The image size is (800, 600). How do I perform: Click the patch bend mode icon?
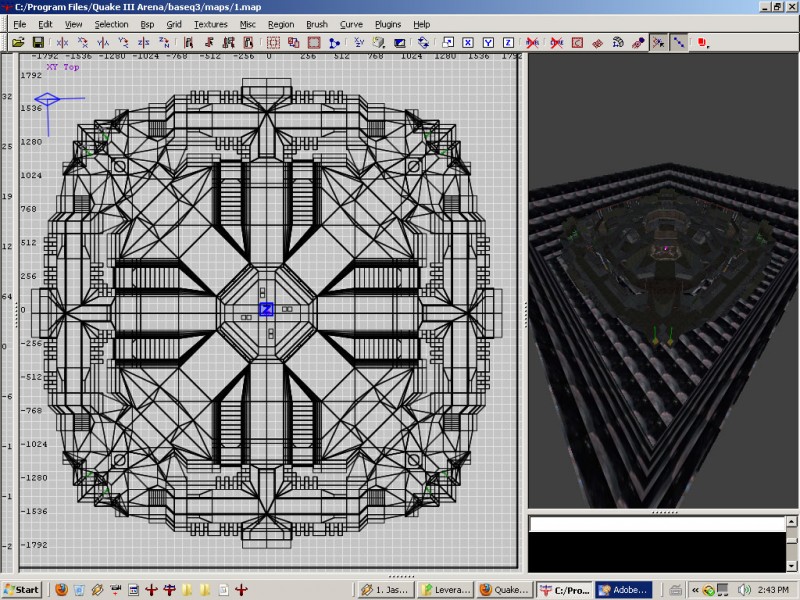618,42
